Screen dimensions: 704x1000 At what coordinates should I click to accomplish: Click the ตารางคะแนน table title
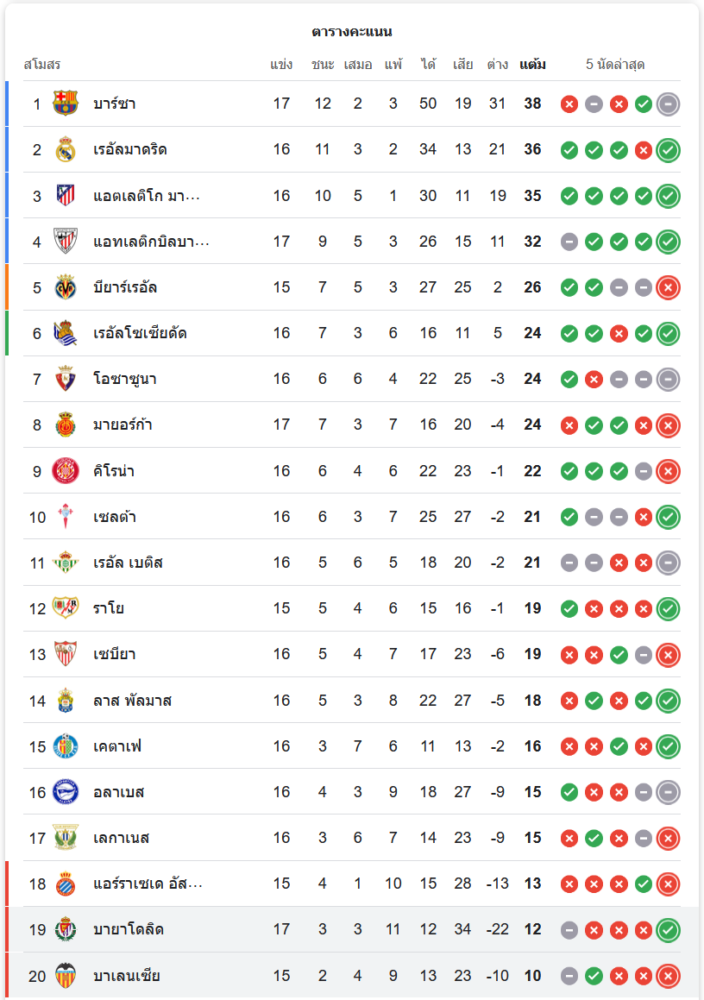coord(352,32)
